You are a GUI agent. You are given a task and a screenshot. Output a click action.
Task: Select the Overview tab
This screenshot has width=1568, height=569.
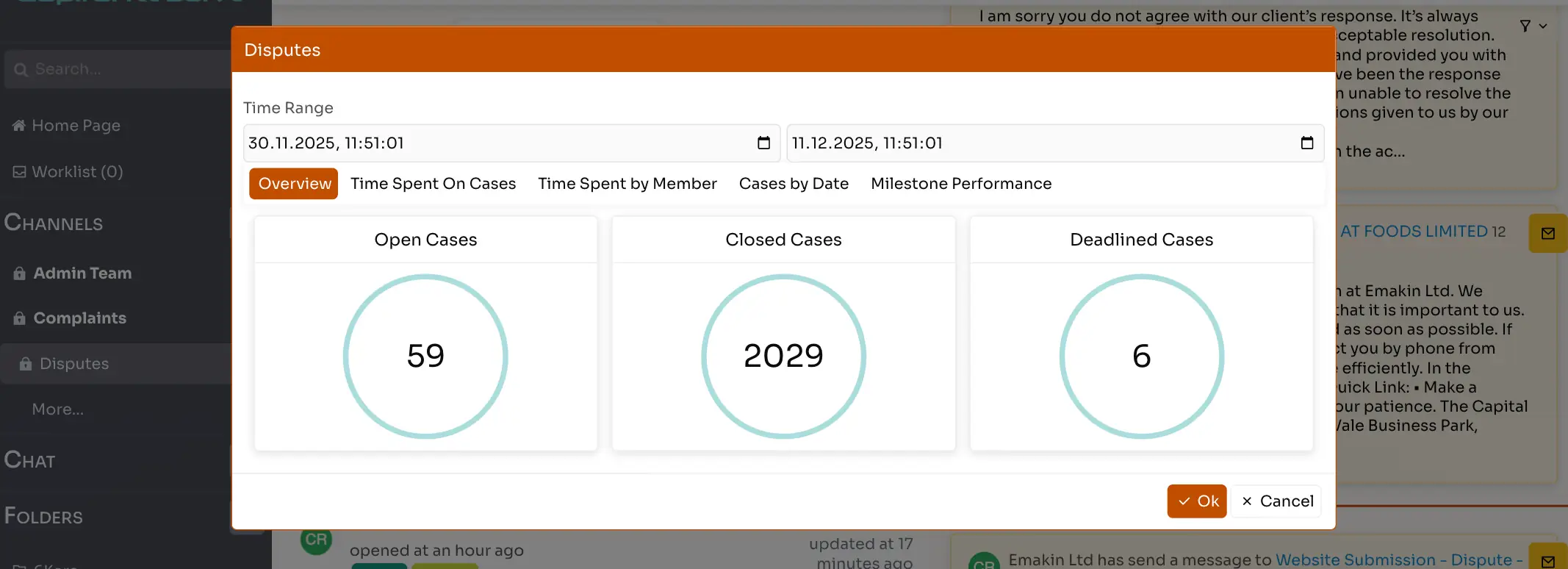(294, 184)
